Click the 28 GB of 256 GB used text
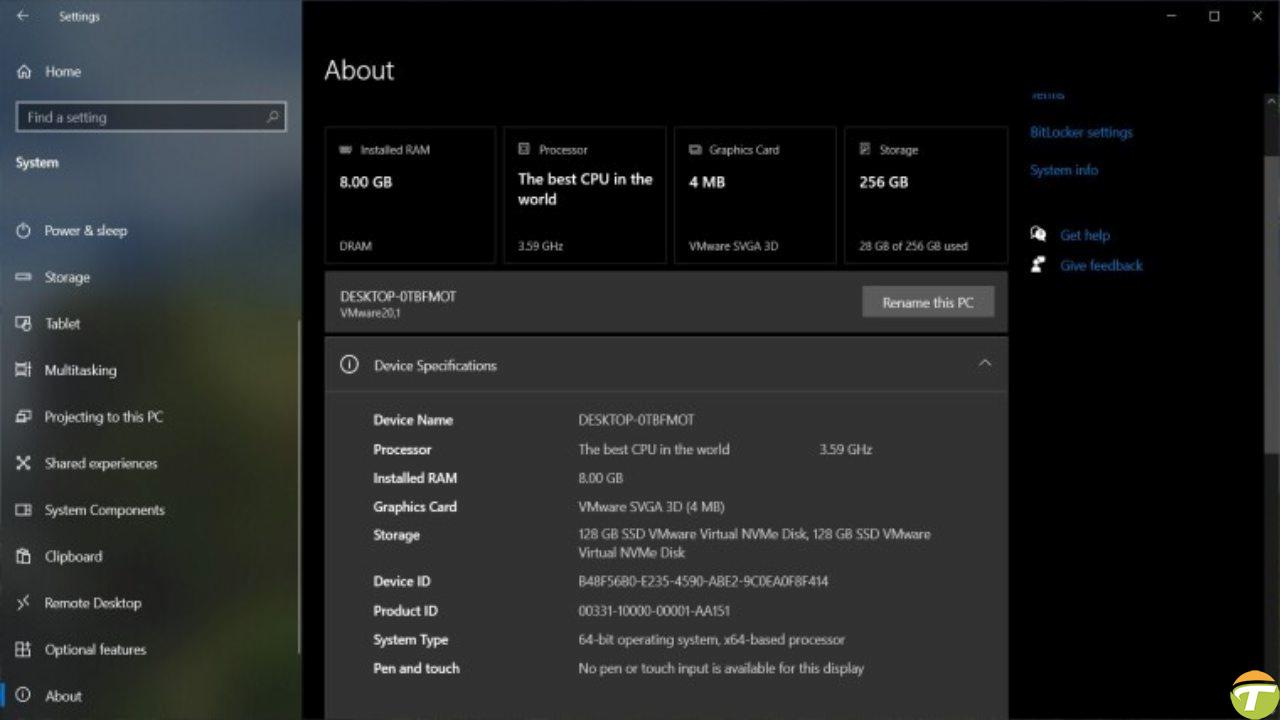 point(913,246)
